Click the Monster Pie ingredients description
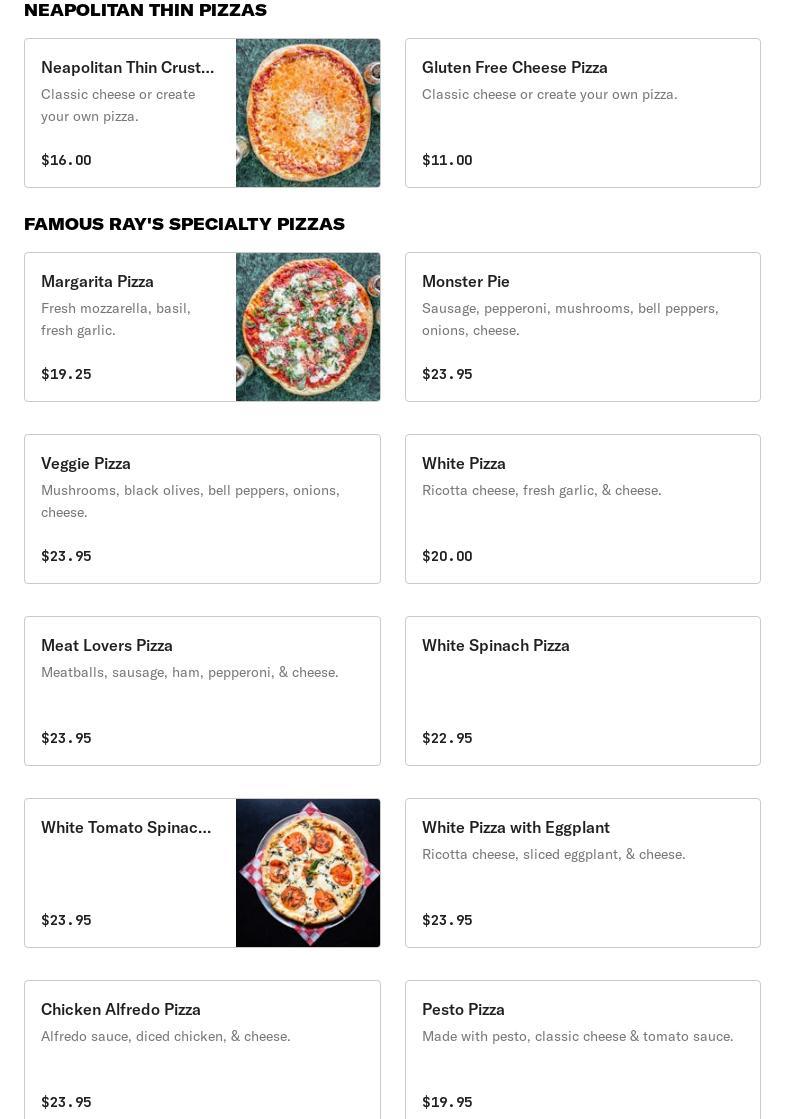This screenshot has width=785, height=1119. click(570, 319)
